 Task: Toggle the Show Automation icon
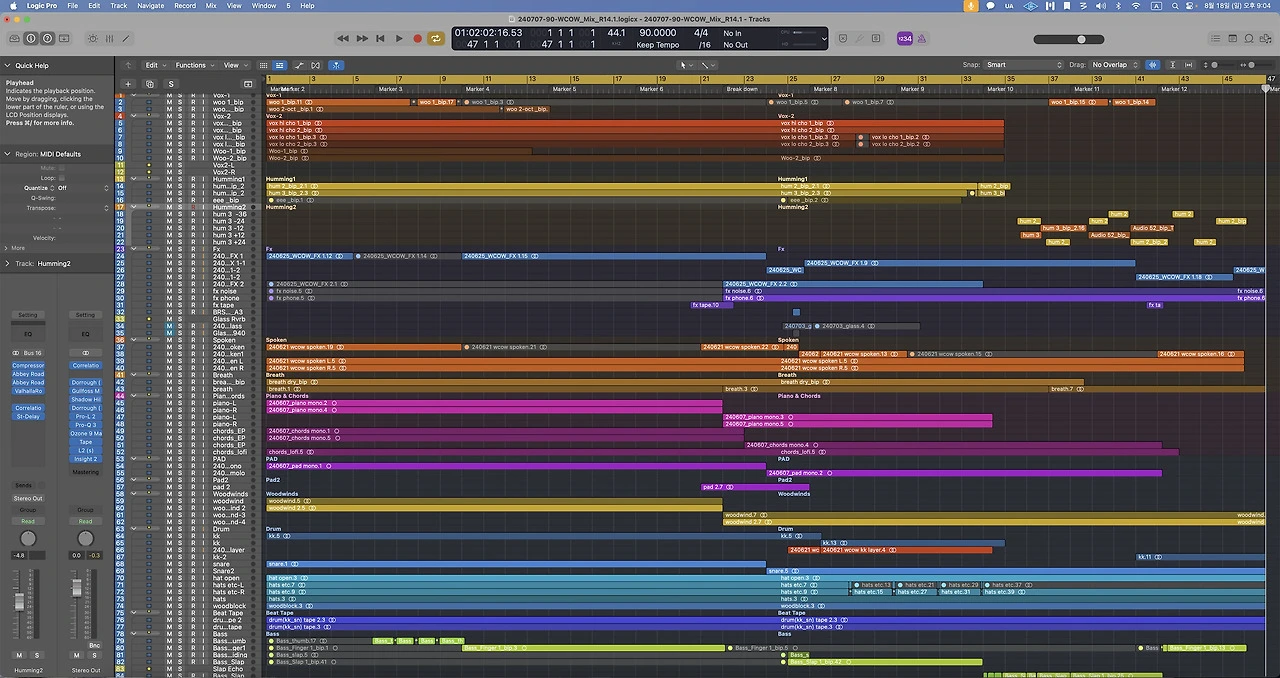pyautogui.click(x=299, y=65)
